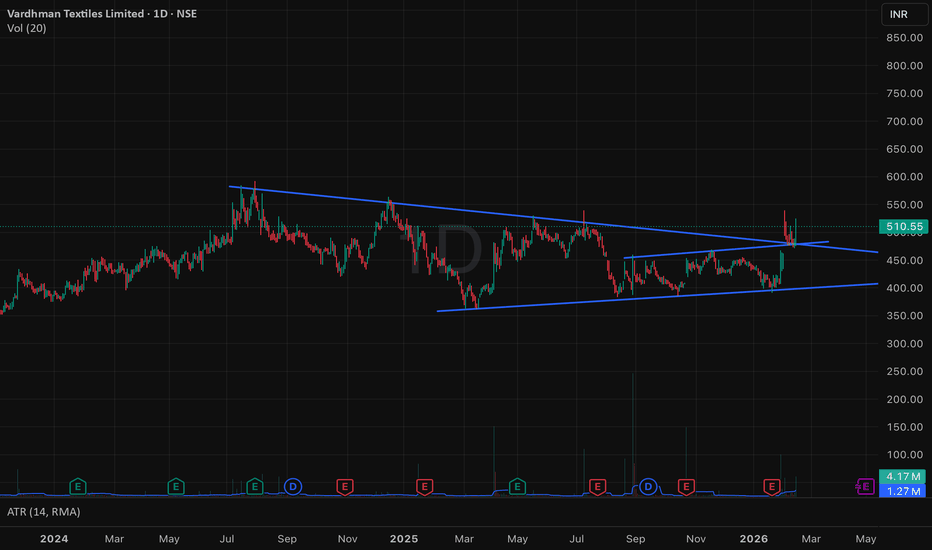Click the red earnings marker near November 2024
Viewport: 932px width, 550px height.
(344, 486)
